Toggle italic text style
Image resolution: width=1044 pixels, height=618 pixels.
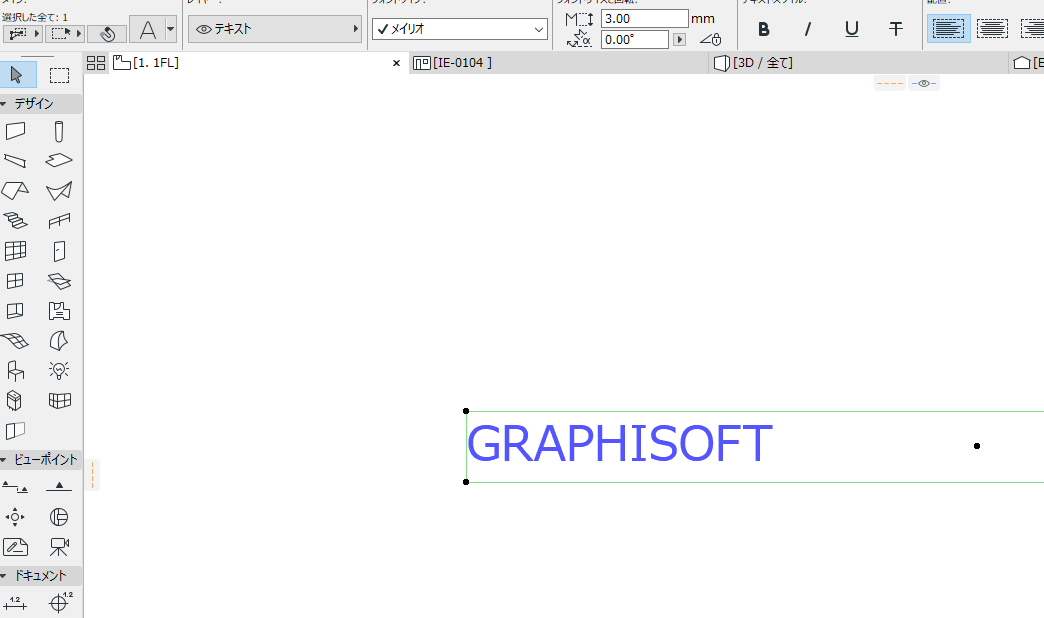[808, 29]
